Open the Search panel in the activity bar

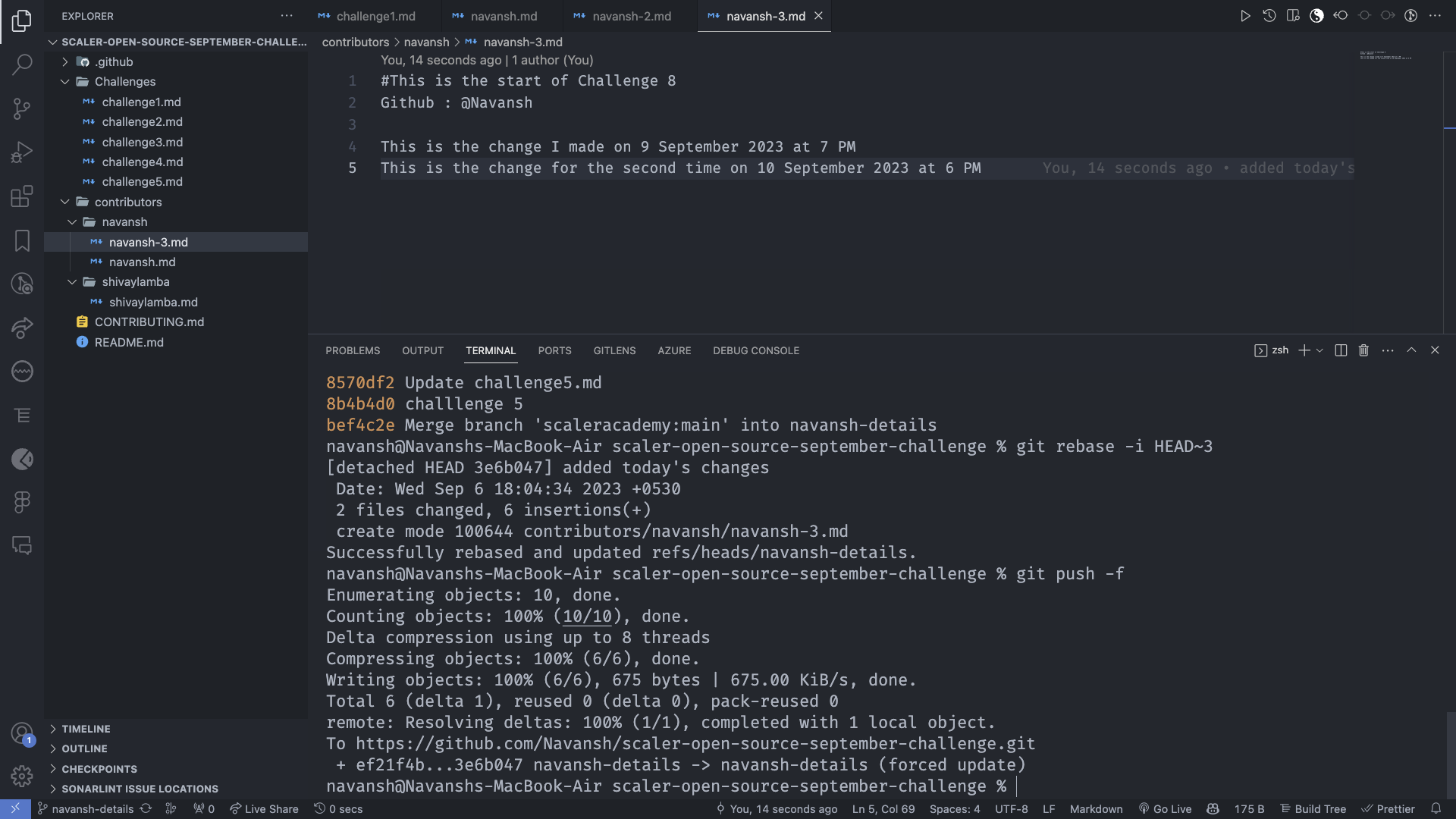(x=22, y=65)
